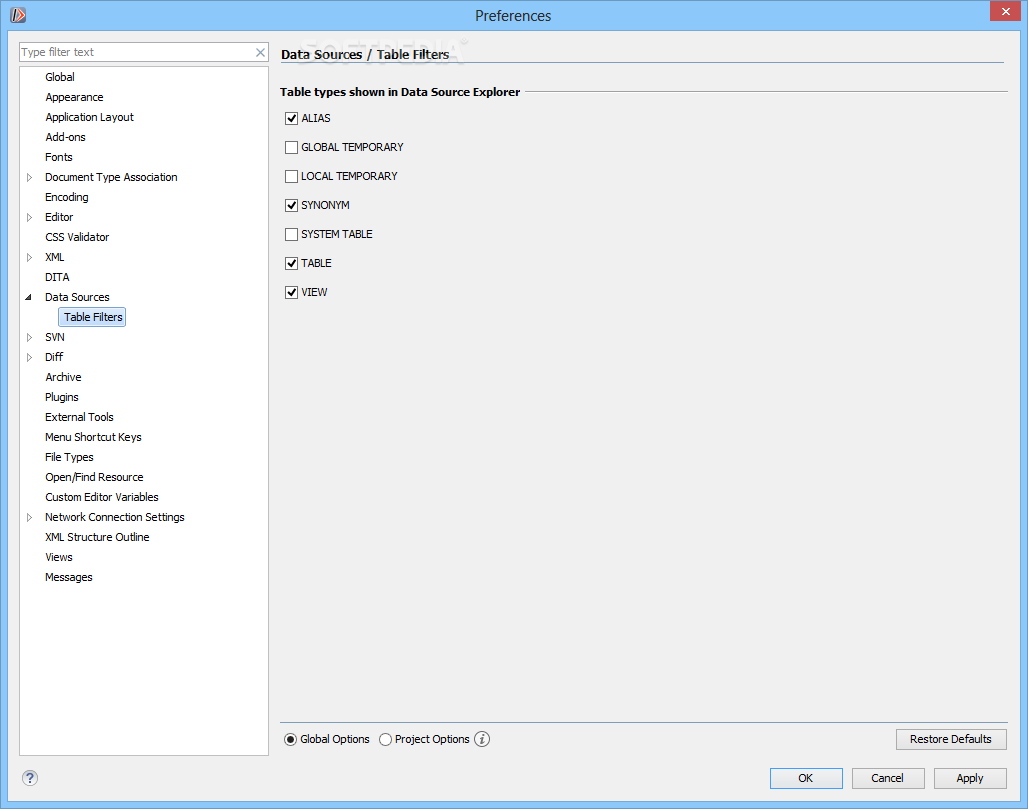Open the Custom Editor Variables page
Image resolution: width=1028 pixels, height=809 pixels.
[102, 497]
